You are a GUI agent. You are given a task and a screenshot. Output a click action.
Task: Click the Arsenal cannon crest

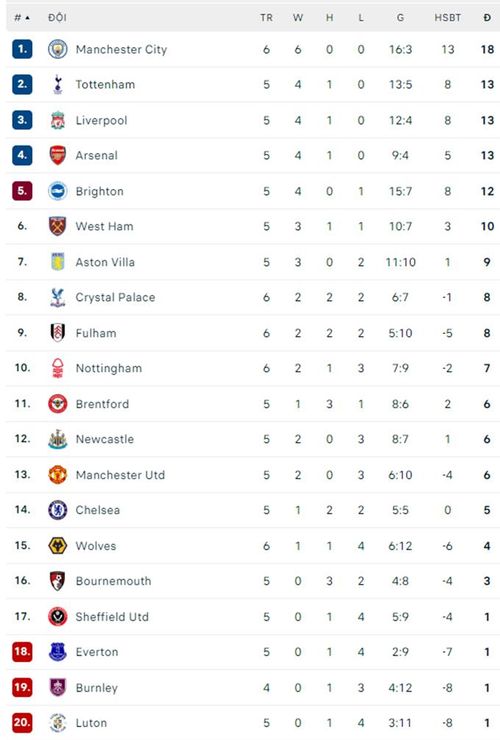(x=58, y=155)
